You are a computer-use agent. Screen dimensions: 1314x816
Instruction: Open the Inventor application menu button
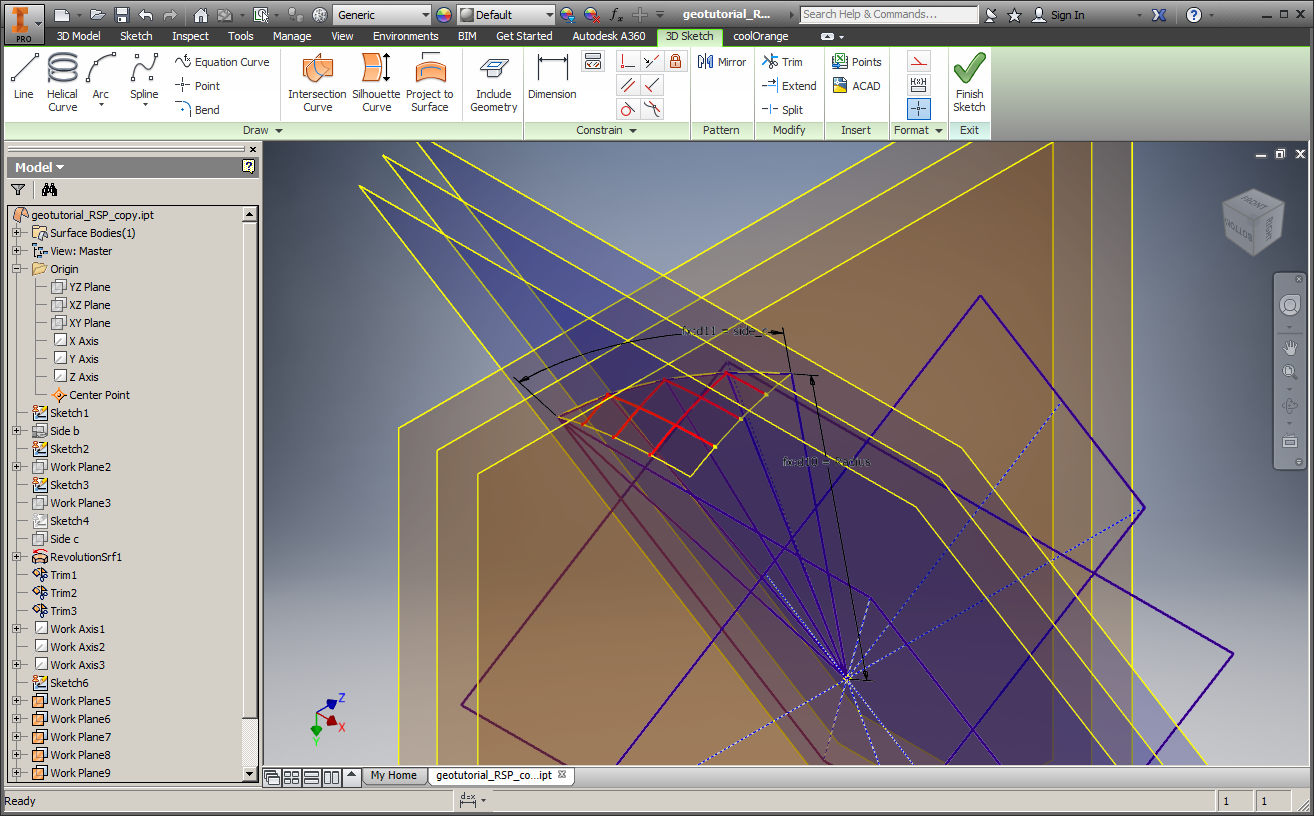pos(23,23)
